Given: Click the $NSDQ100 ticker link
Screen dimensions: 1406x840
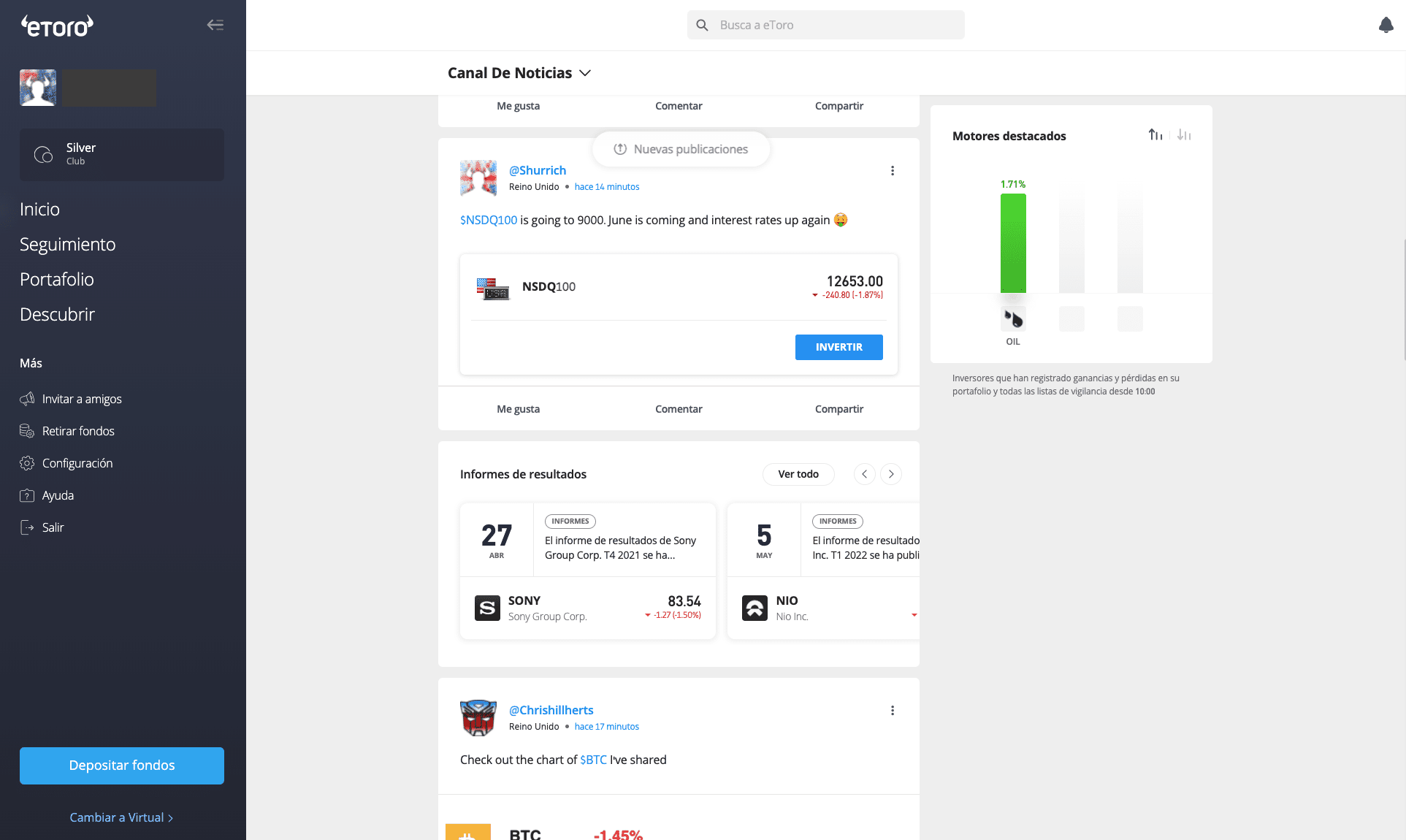Looking at the screenshot, I should 489,220.
